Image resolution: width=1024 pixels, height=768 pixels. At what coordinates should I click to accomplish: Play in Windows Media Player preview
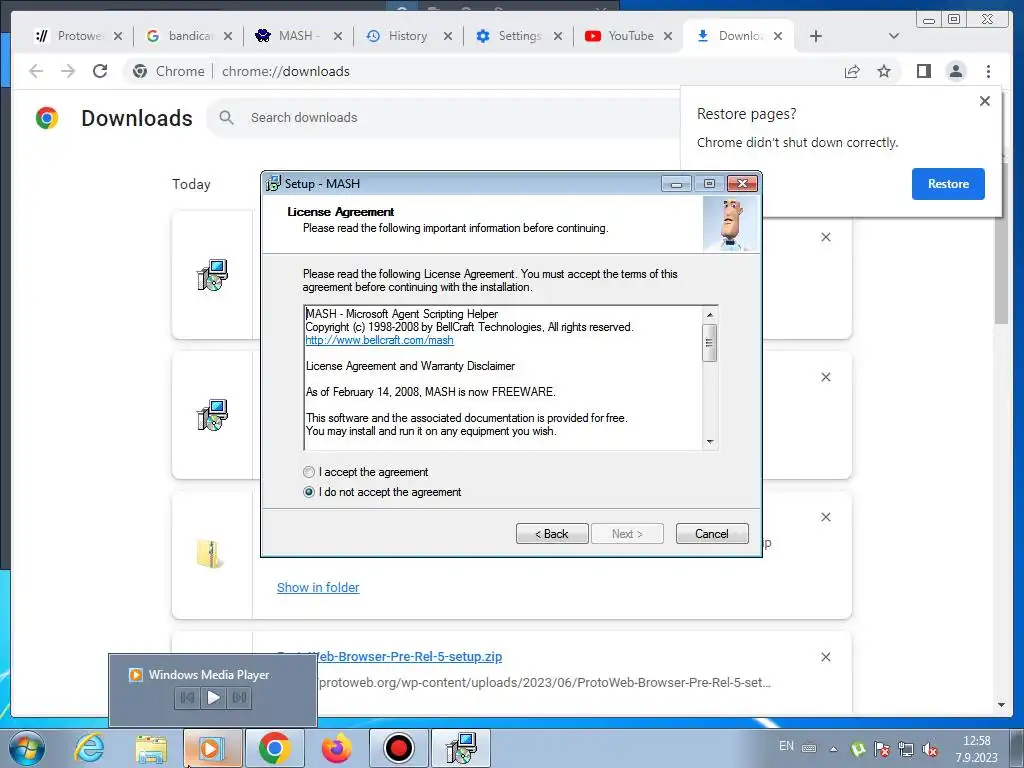pos(213,697)
